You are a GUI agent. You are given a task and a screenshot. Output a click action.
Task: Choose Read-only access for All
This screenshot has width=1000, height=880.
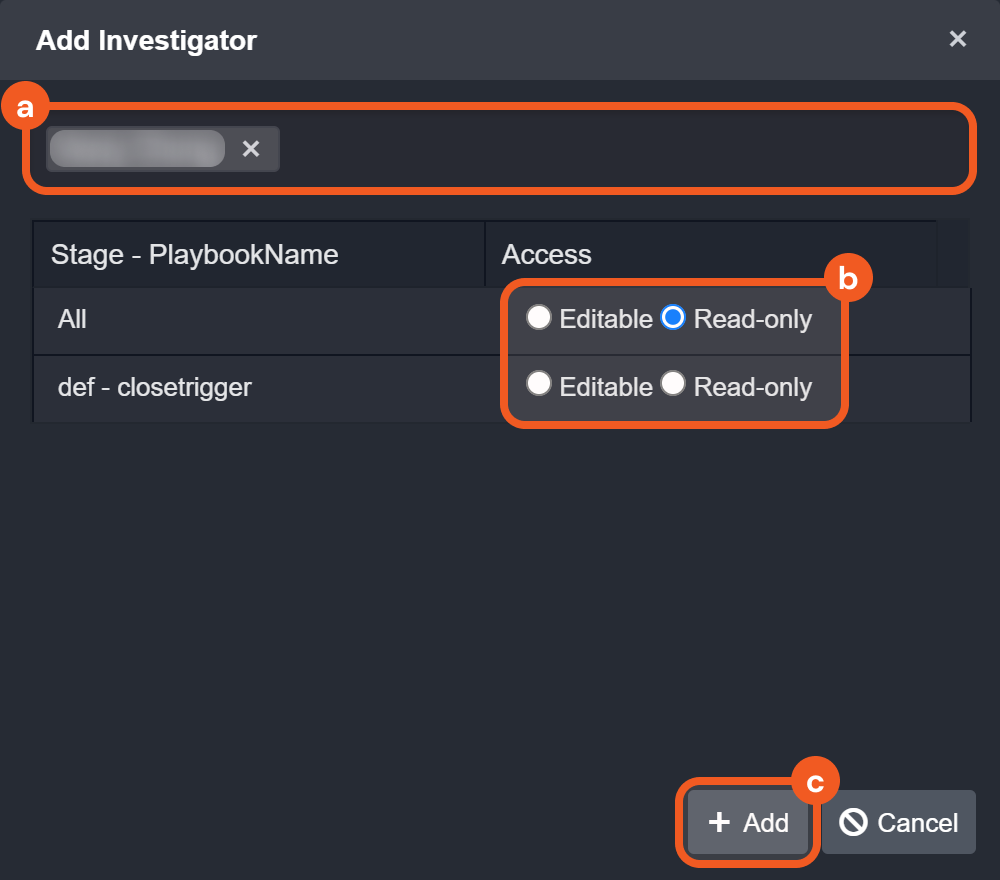tap(673, 318)
